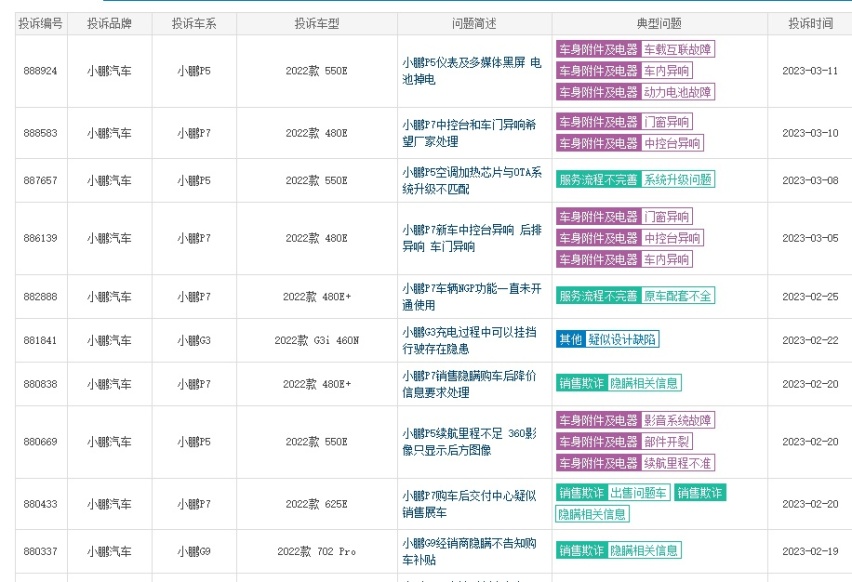Image resolution: width=852 pixels, height=582 pixels.
Task: Click series '小鹏G9' cell
Action: (x=194, y=551)
